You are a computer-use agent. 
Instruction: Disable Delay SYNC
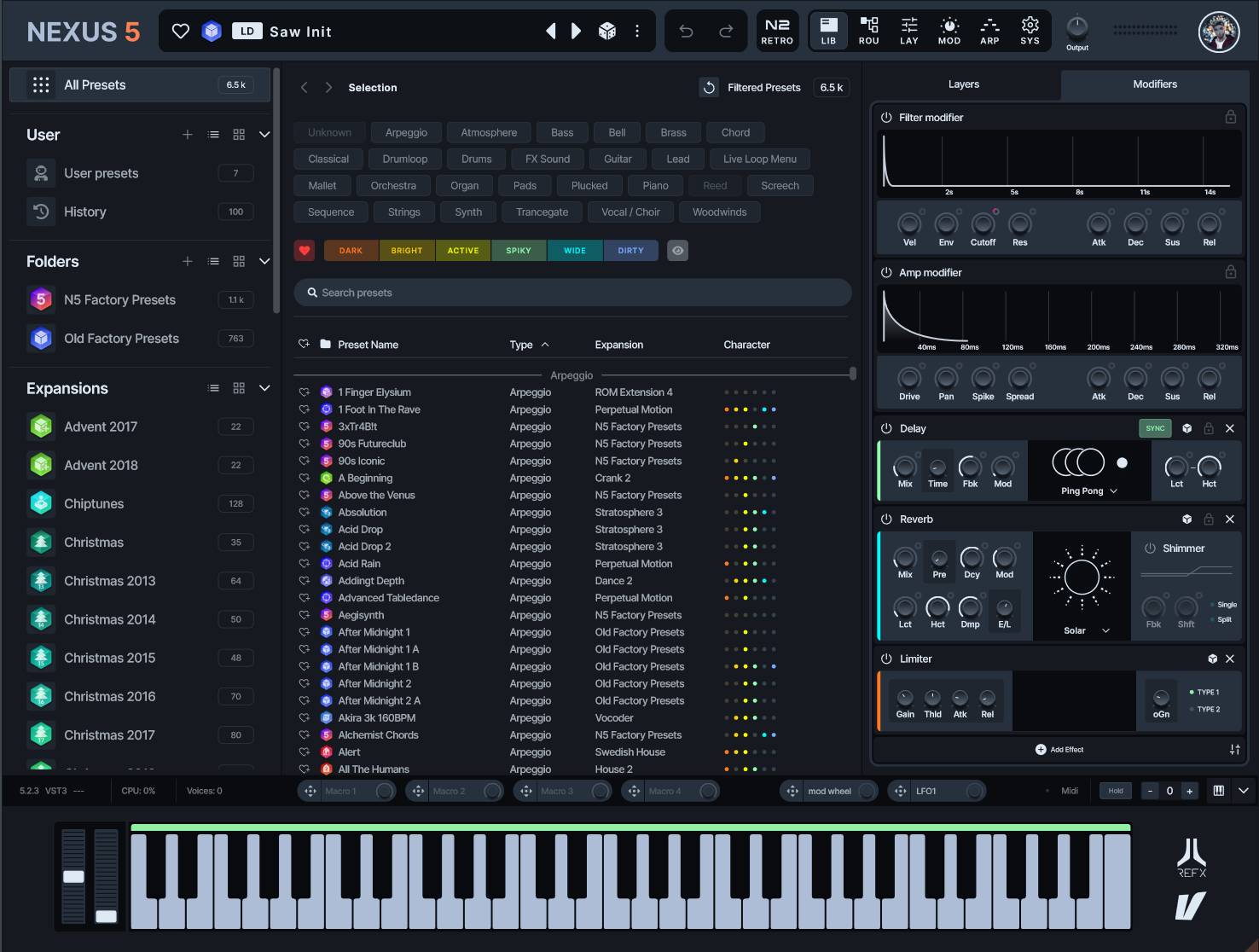(x=1155, y=428)
